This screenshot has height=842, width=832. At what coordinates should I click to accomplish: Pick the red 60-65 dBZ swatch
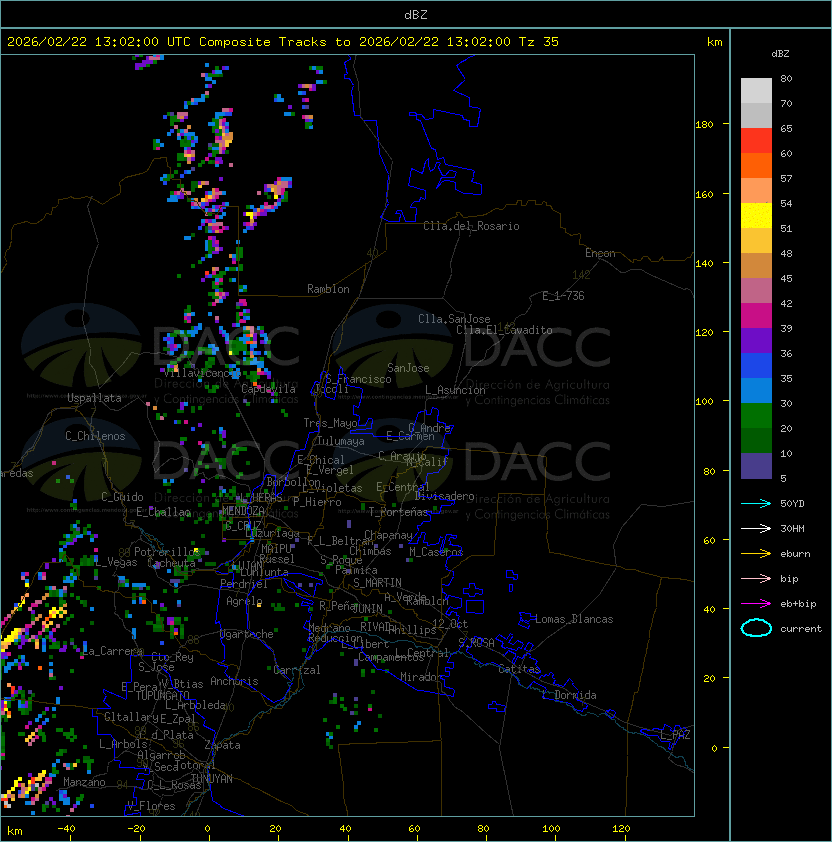[756, 141]
